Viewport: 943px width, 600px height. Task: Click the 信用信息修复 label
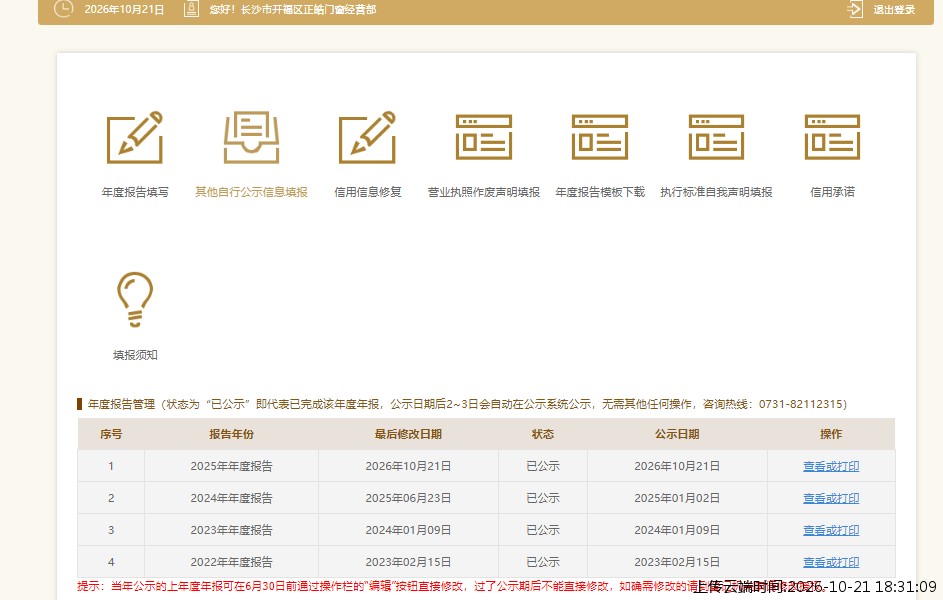pos(367,192)
